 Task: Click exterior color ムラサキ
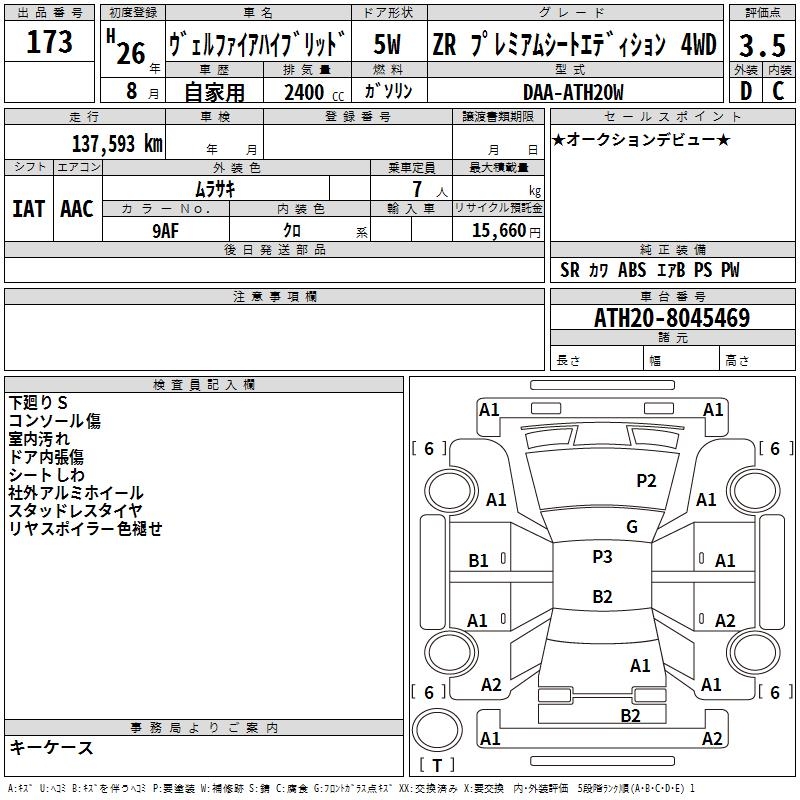[215, 189]
